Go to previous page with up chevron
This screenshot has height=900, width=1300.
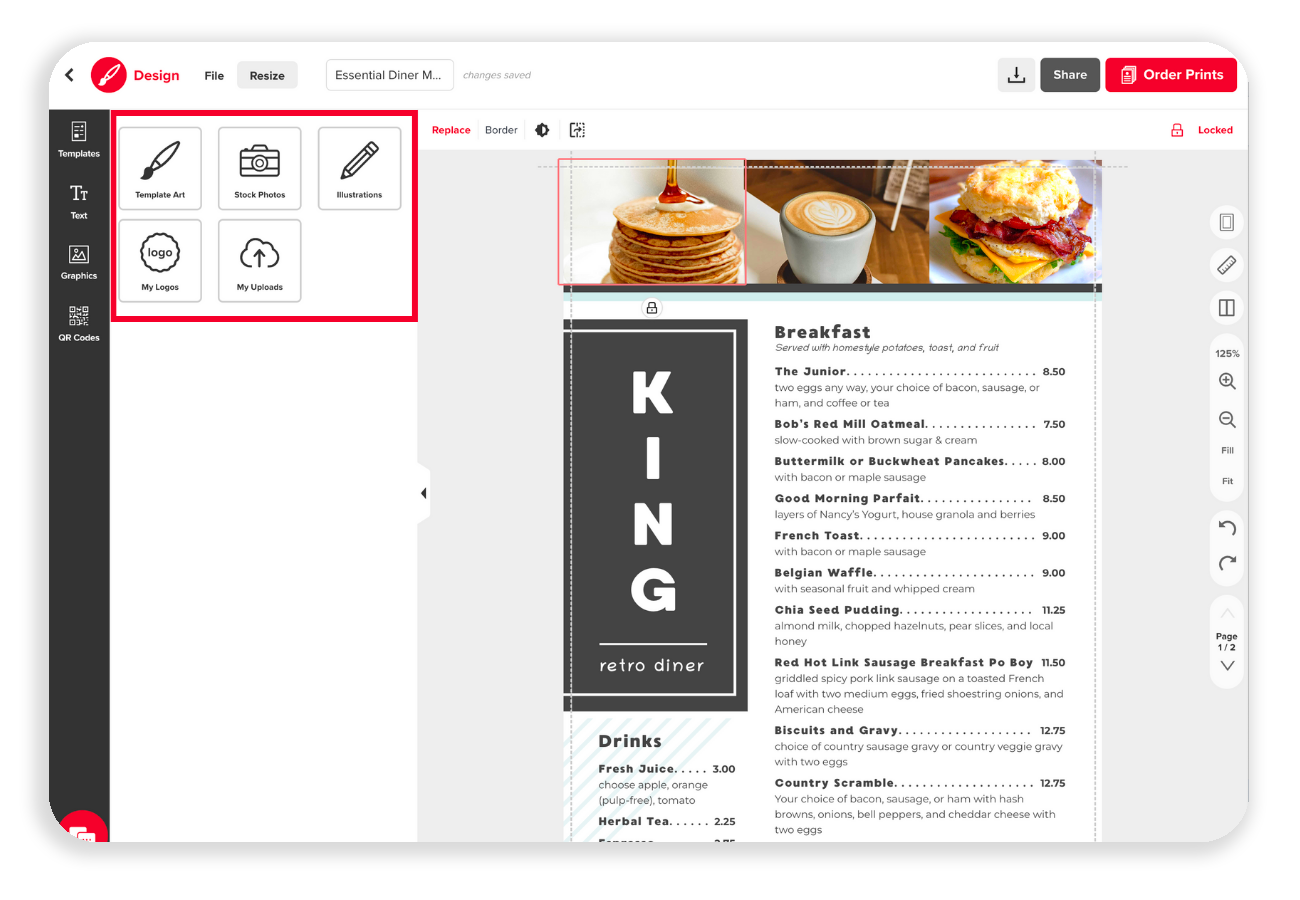coord(1227,613)
